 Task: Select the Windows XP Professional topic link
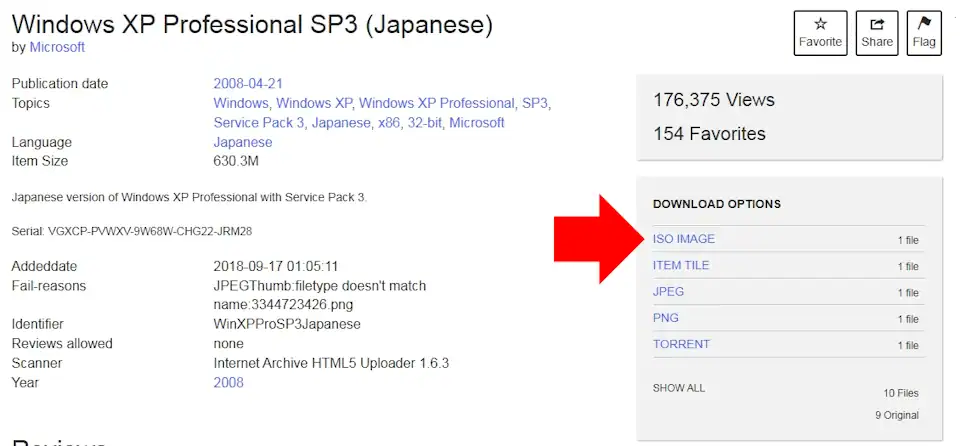[x=436, y=103]
